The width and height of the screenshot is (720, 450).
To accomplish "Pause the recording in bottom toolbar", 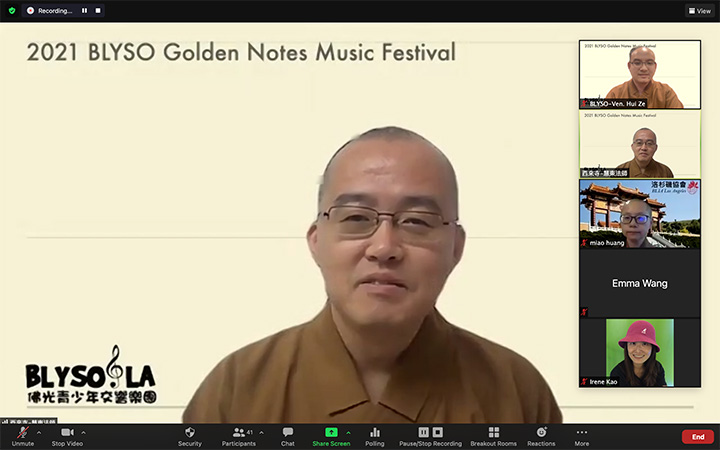I will click(423, 432).
